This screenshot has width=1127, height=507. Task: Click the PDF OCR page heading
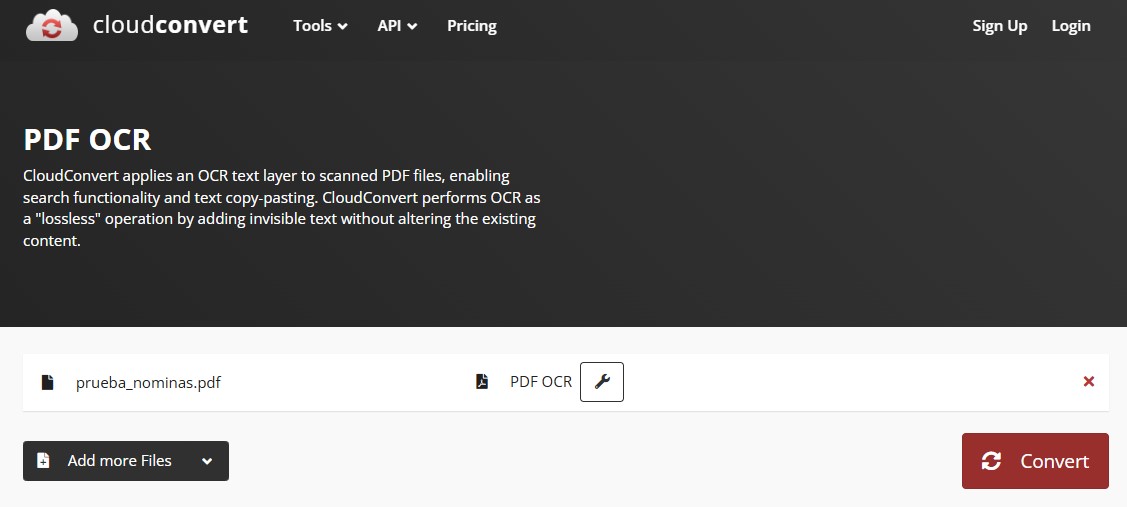coord(88,140)
